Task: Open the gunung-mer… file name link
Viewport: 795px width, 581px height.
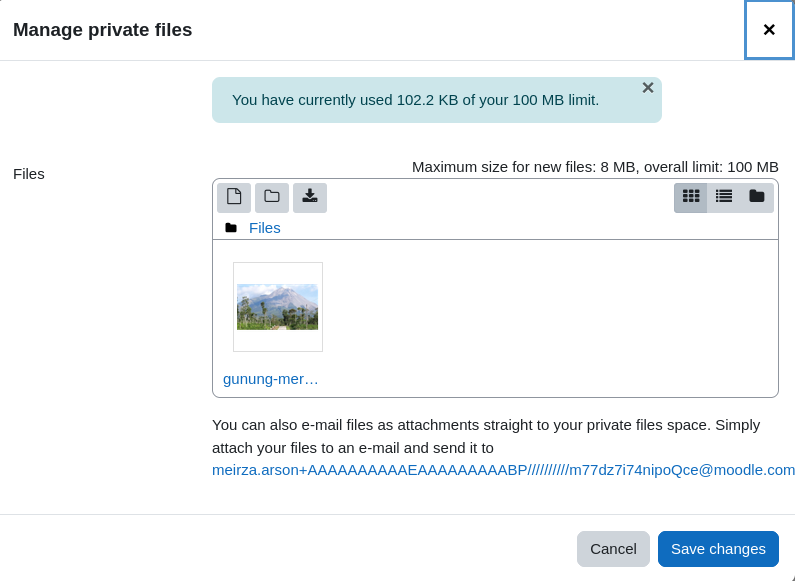Action: 271,379
